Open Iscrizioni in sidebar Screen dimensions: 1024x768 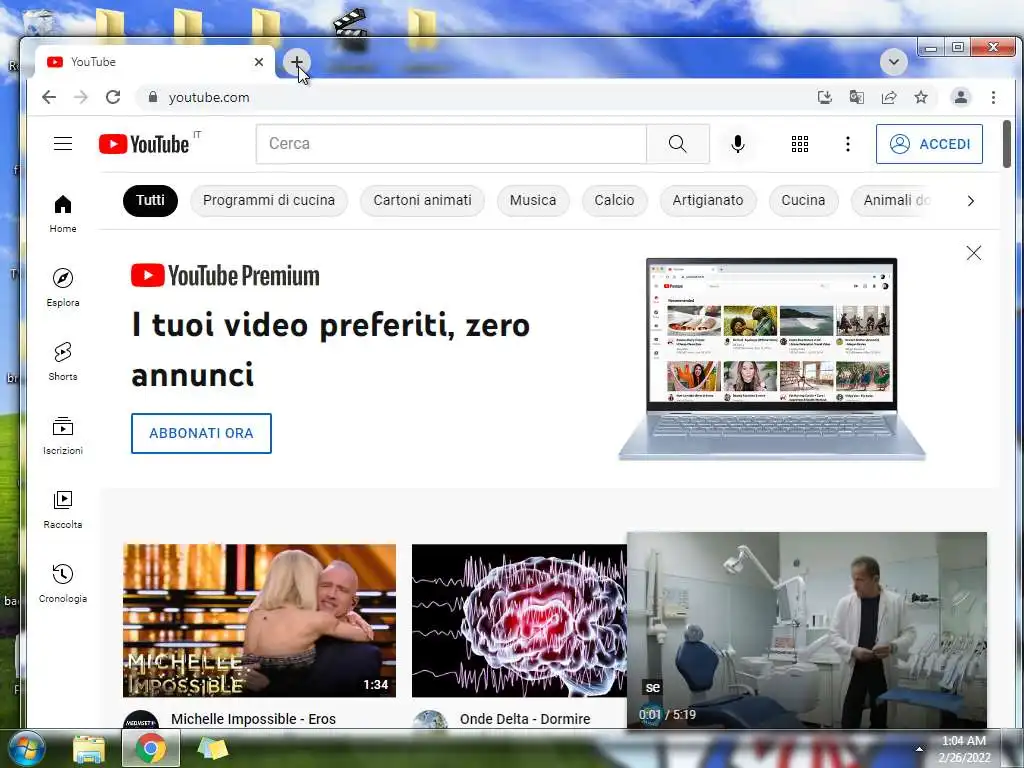[63, 436]
